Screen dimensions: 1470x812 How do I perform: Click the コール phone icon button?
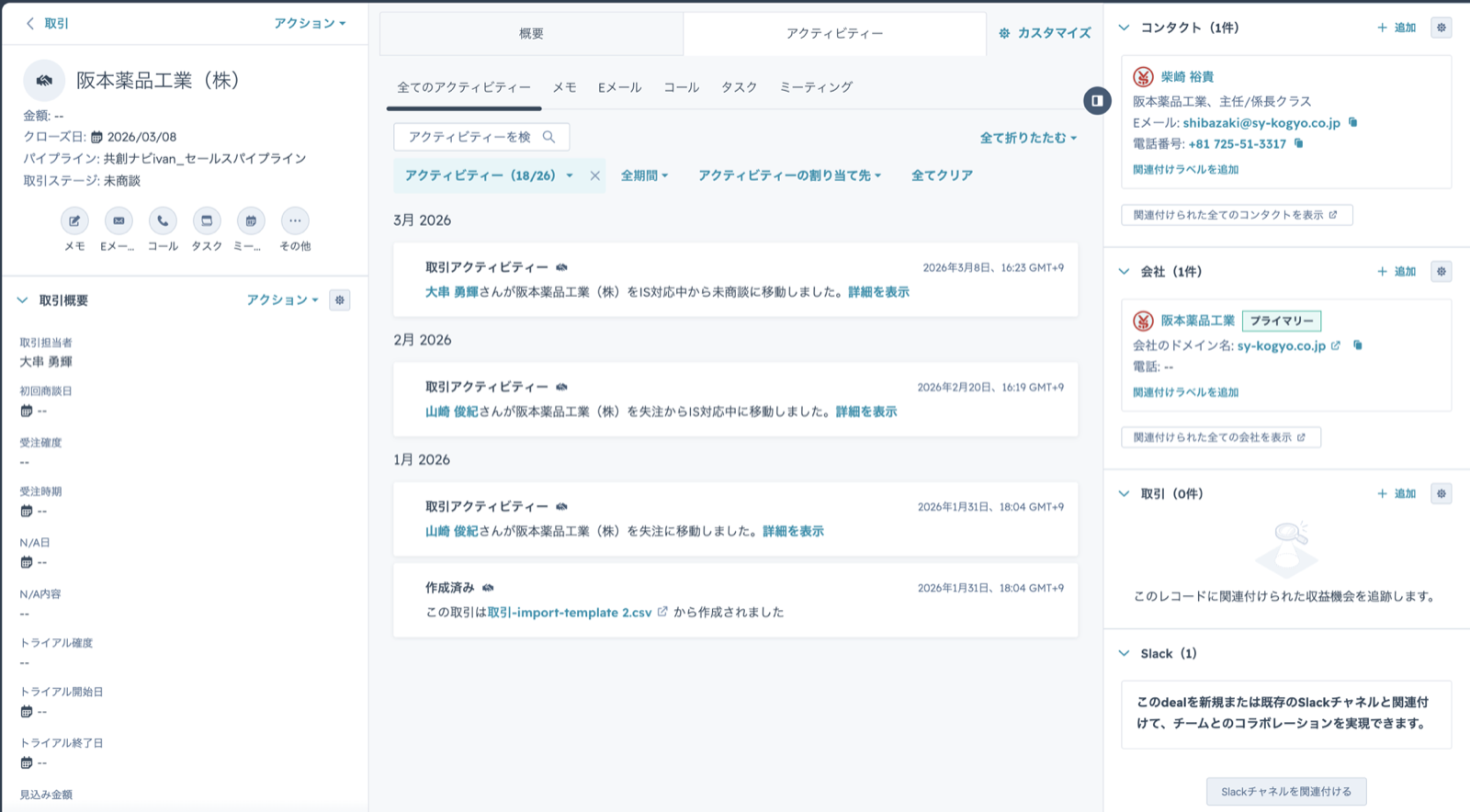163,220
